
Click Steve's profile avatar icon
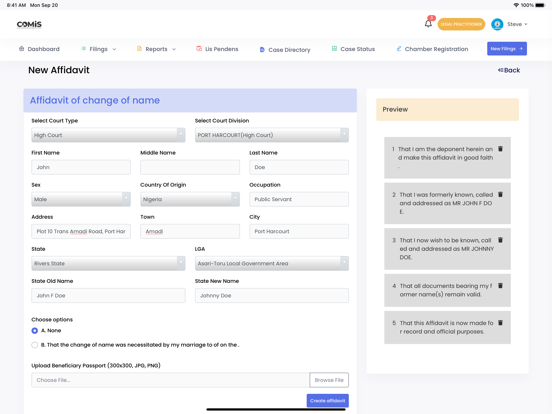497,24
